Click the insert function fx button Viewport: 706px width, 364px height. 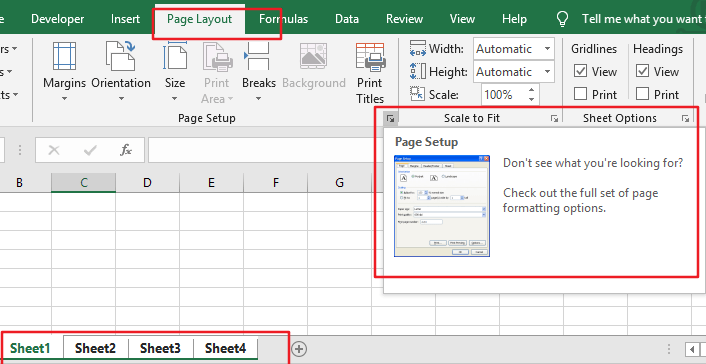126,150
